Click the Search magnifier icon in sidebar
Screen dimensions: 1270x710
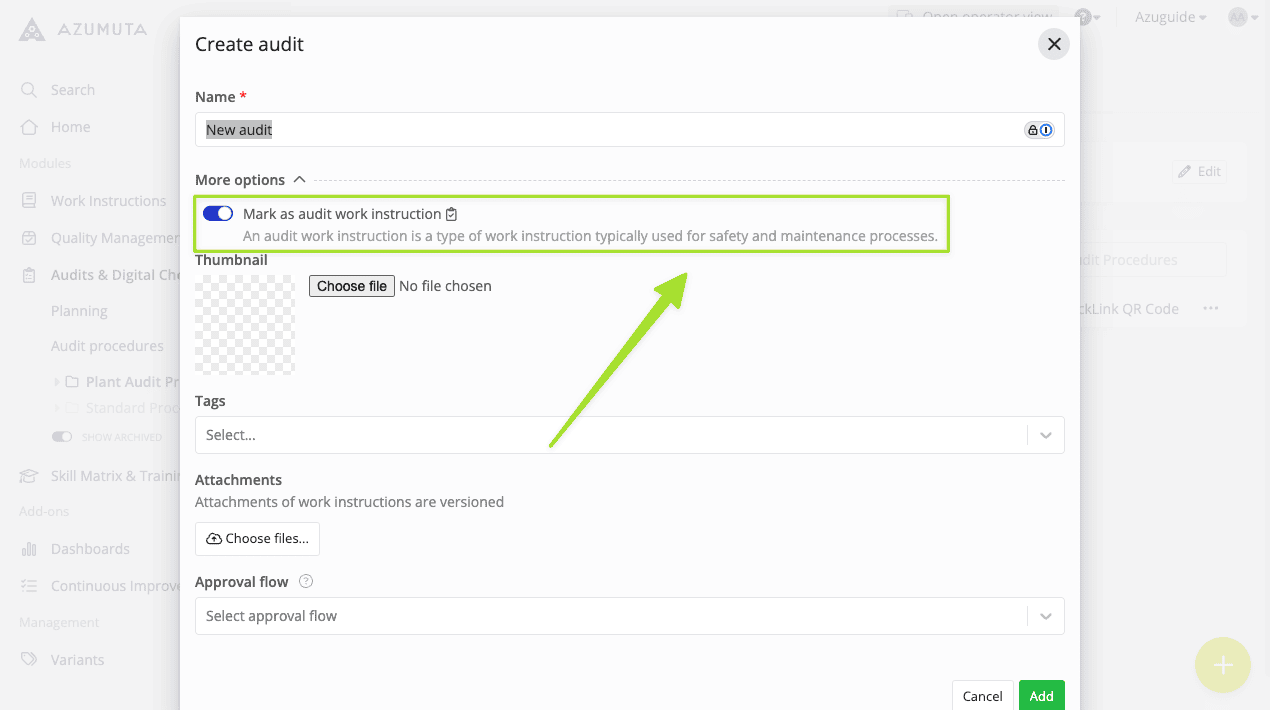pyautogui.click(x=29, y=90)
